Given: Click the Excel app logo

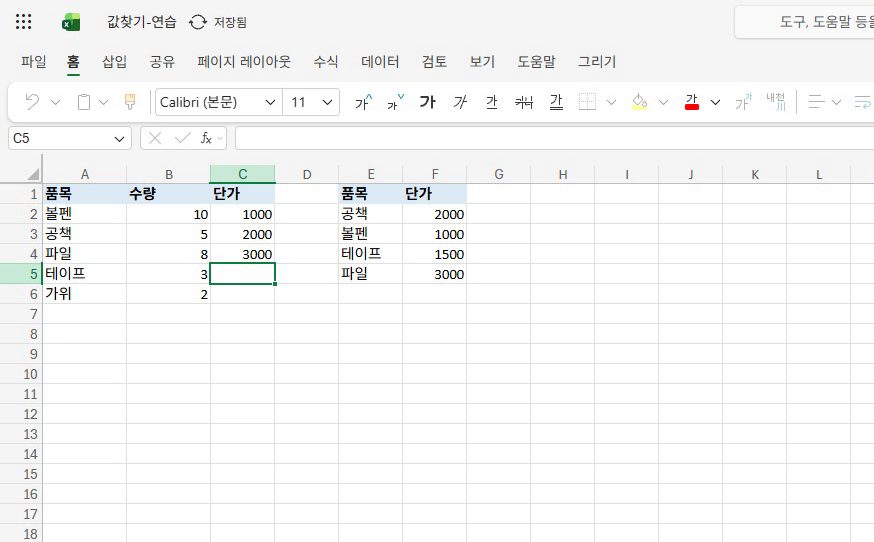Looking at the screenshot, I should [71, 22].
